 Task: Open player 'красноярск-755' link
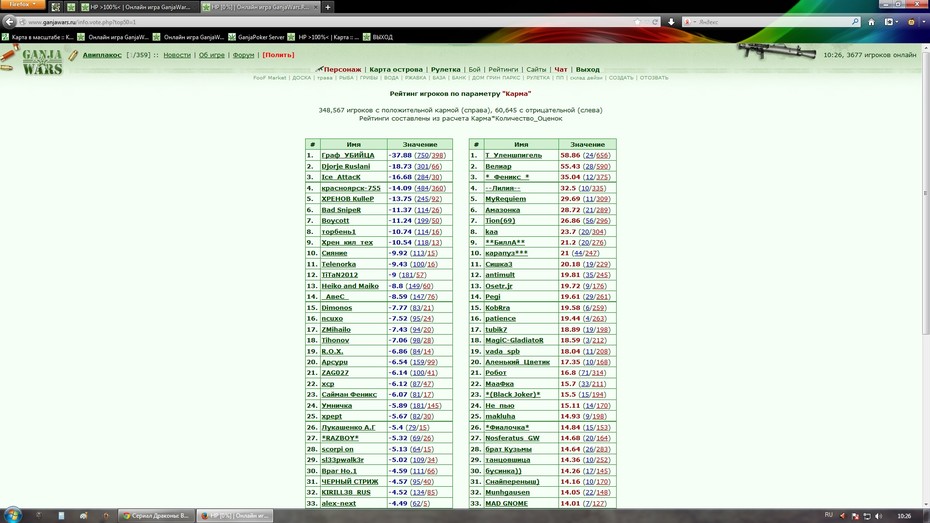[x=351, y=188]
